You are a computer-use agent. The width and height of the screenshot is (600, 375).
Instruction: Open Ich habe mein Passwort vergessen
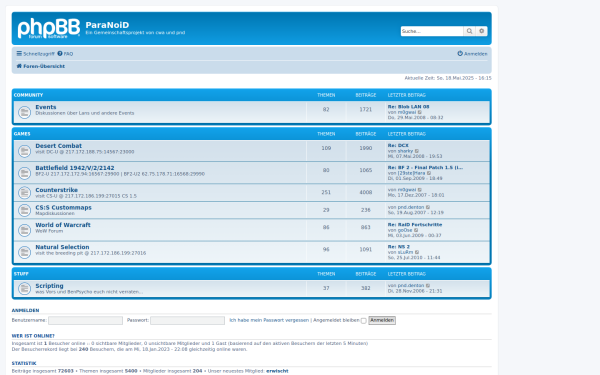coord(269,320)
